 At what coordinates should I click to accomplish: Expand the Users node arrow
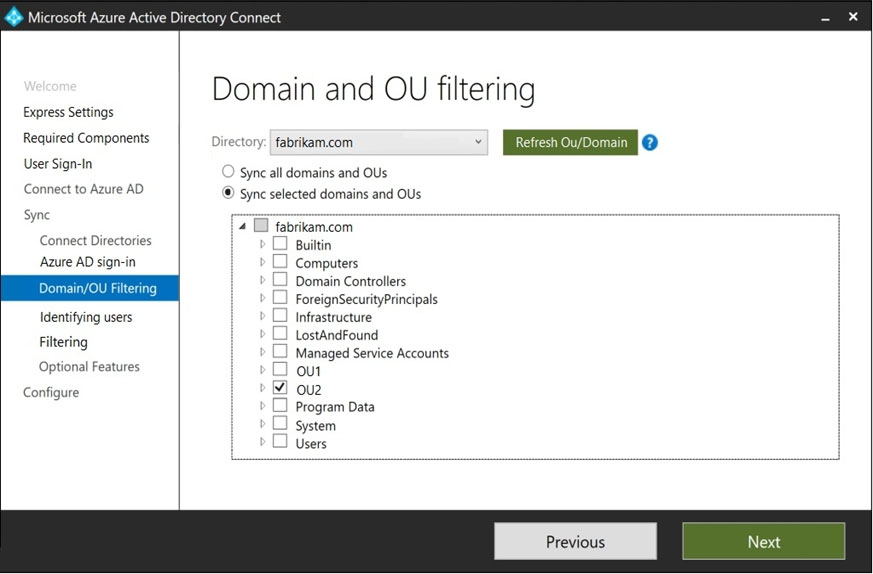(262, 442)
